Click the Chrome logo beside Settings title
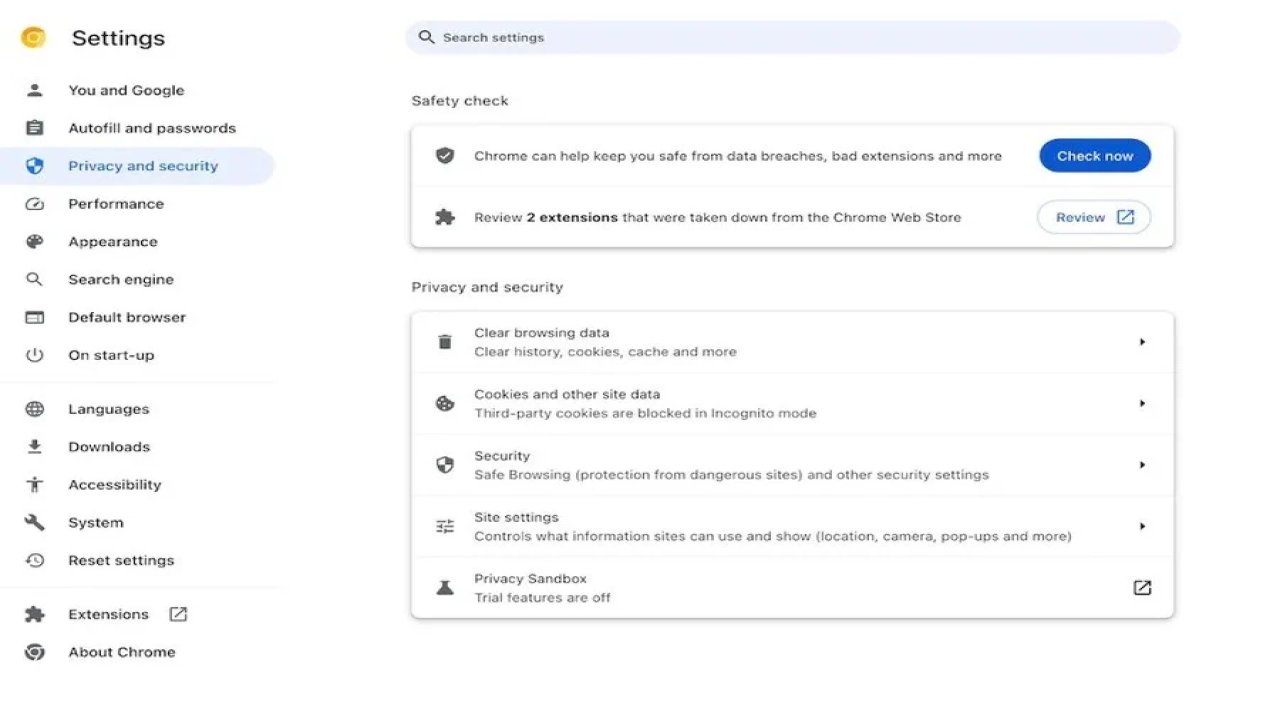This screenshot has width=1280, height=720. (33, 38)
